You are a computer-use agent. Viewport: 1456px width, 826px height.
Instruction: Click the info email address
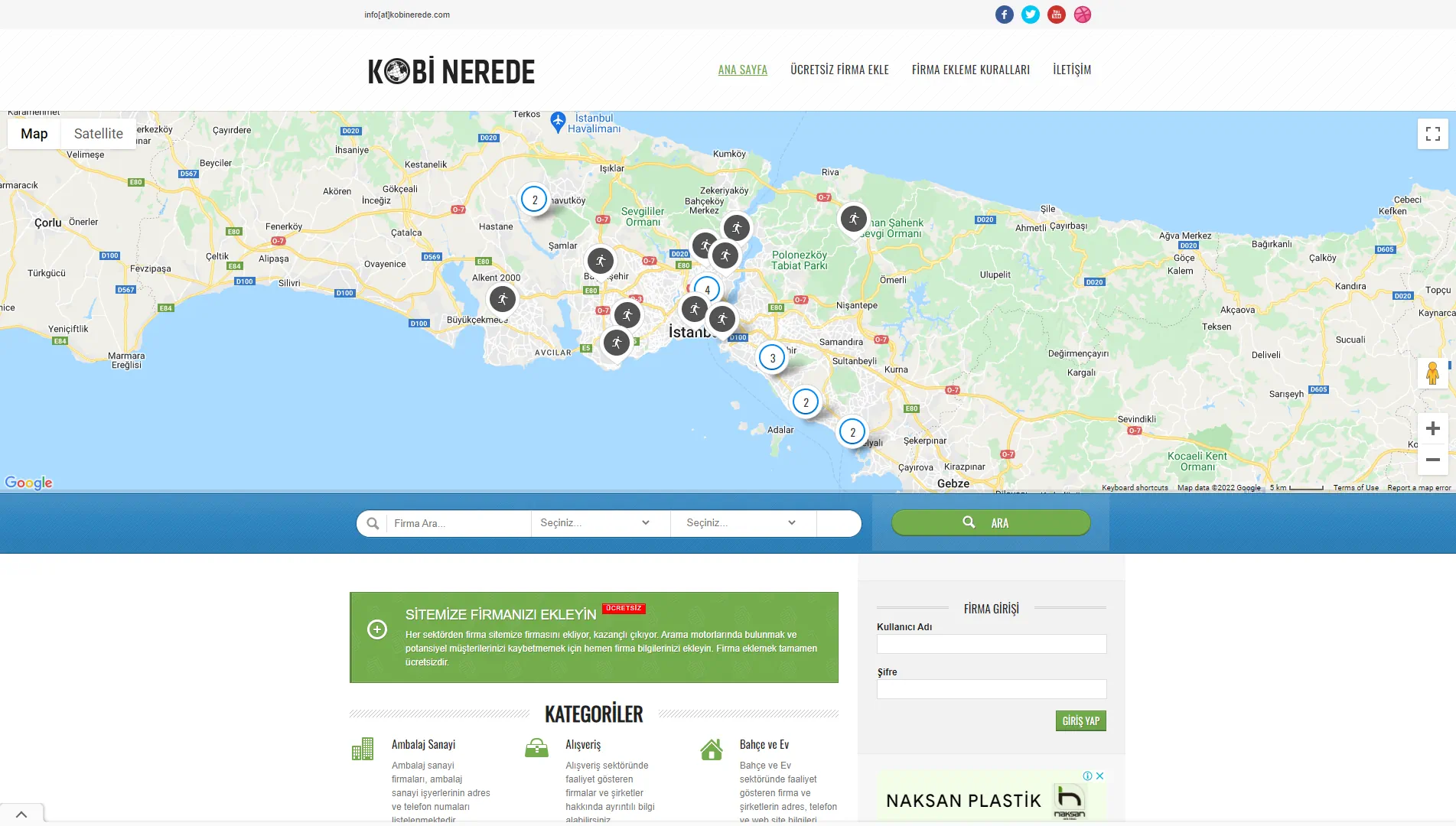click(x=407, y=15)
